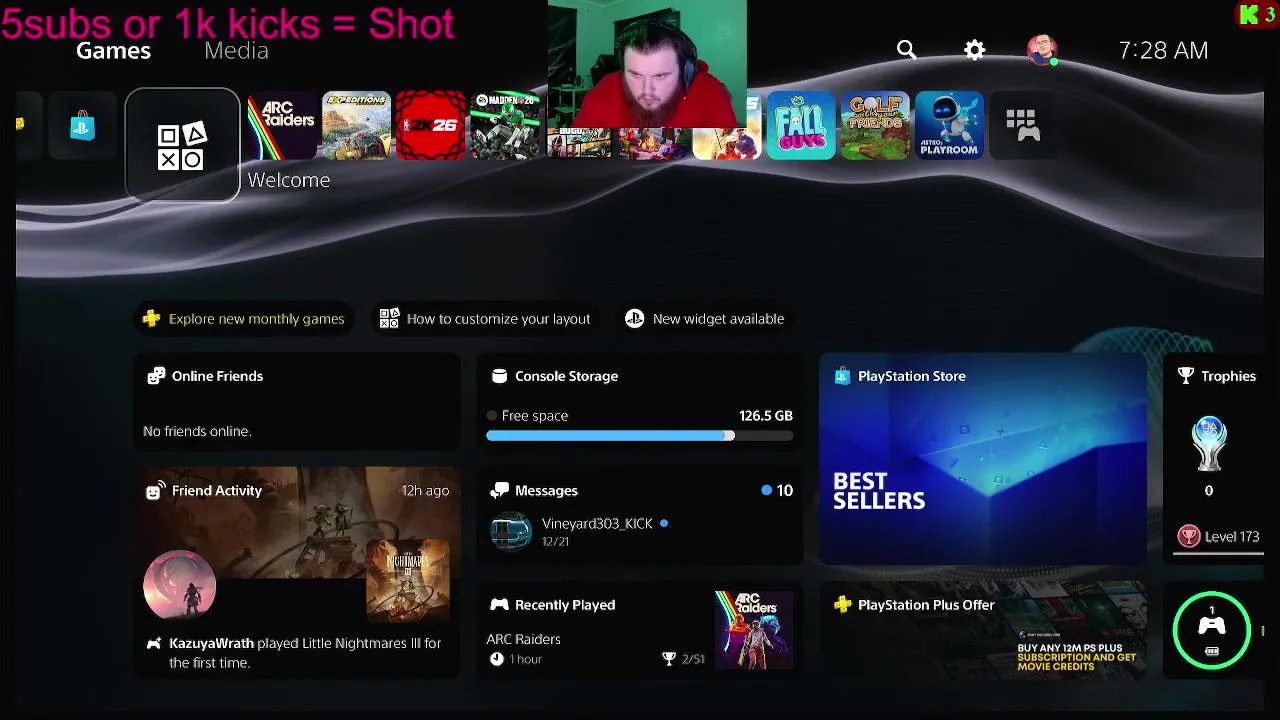Open the ARC Raiders recently played thumbnail
Viewport: 1280px width, 720px height.
(x=754, y=630)
